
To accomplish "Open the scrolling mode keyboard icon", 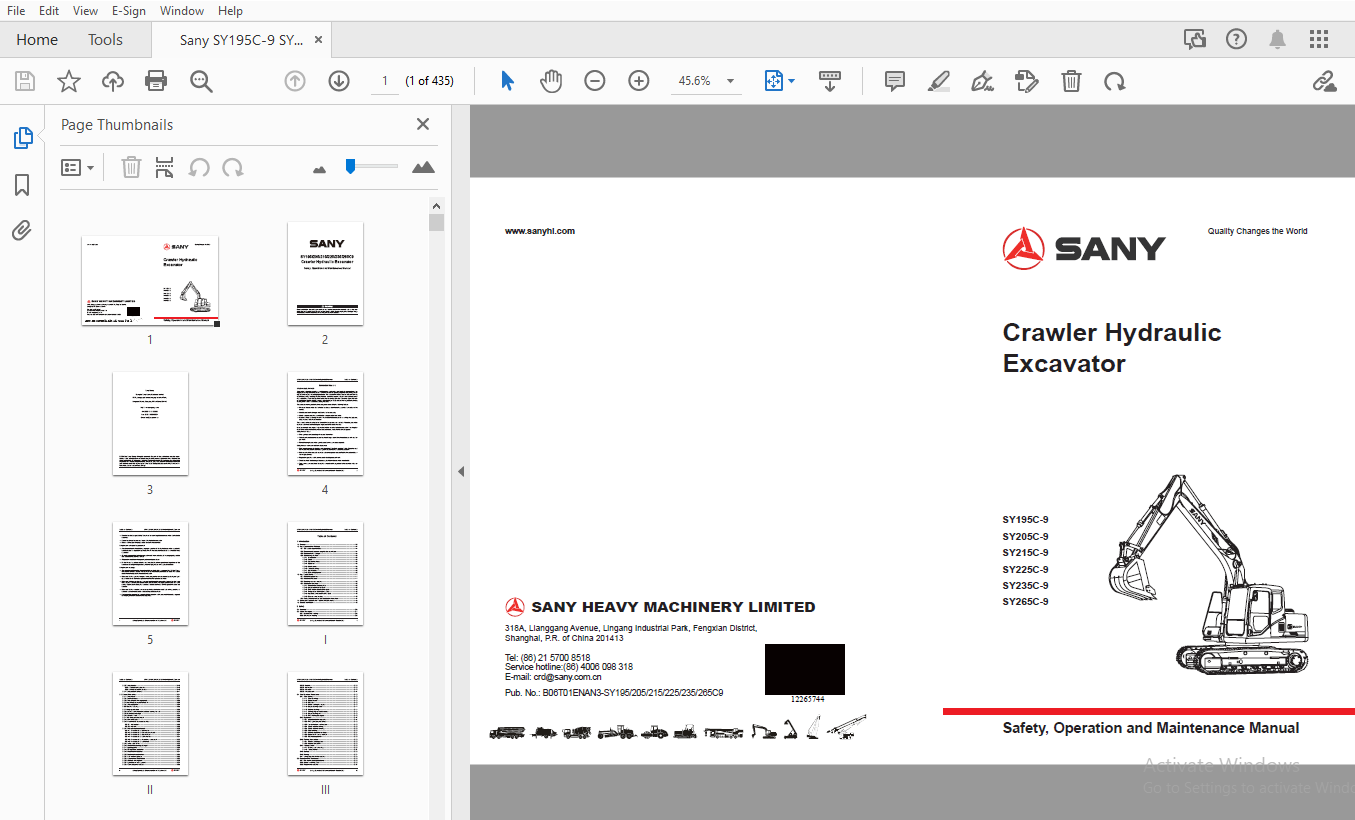I will 830,81.
